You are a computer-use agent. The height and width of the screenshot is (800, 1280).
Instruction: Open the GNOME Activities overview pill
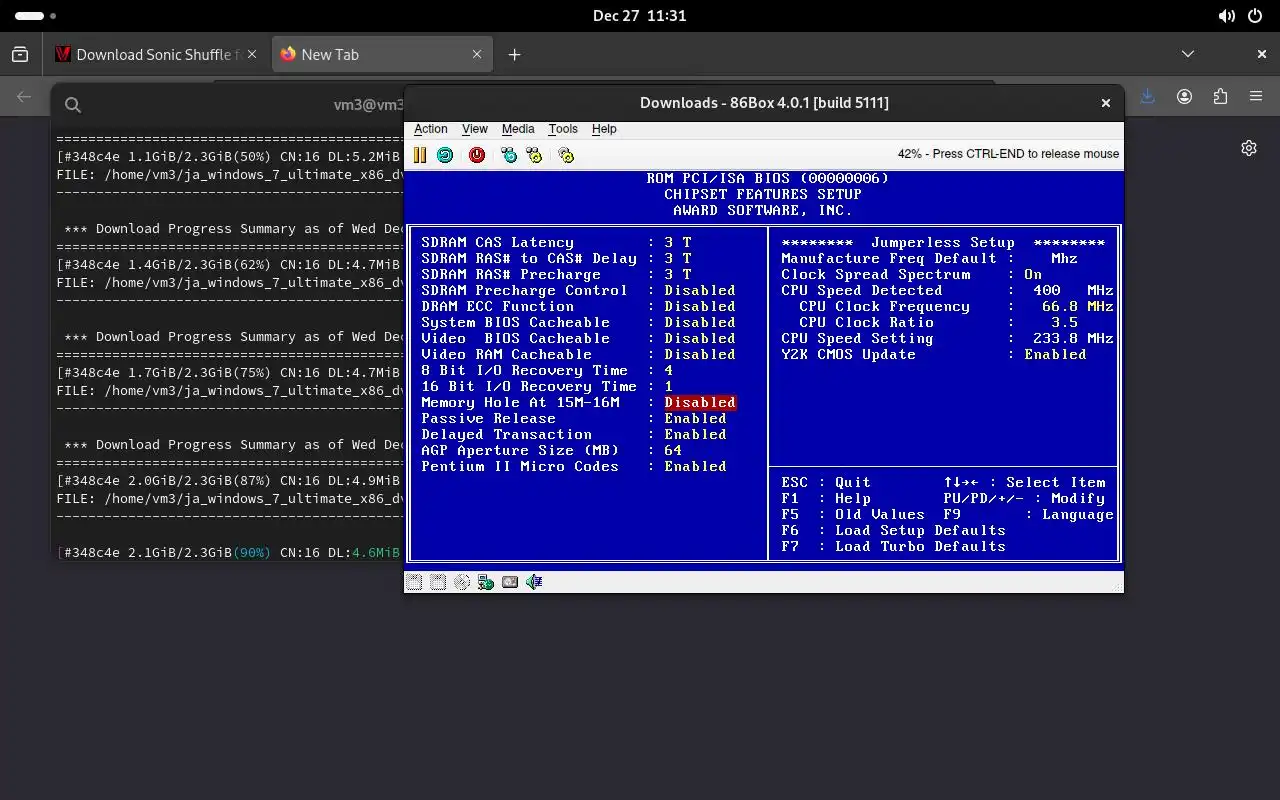click(36, 16)
